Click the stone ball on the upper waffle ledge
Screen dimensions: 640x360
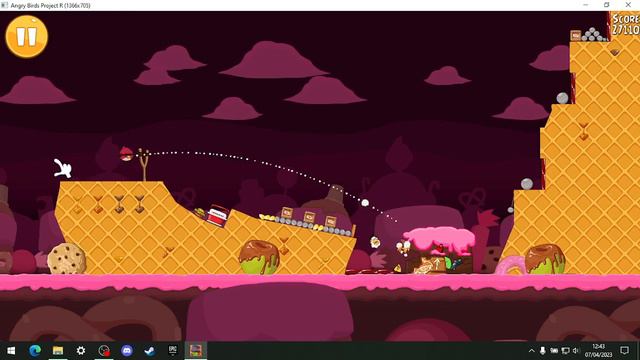point(562,98)
